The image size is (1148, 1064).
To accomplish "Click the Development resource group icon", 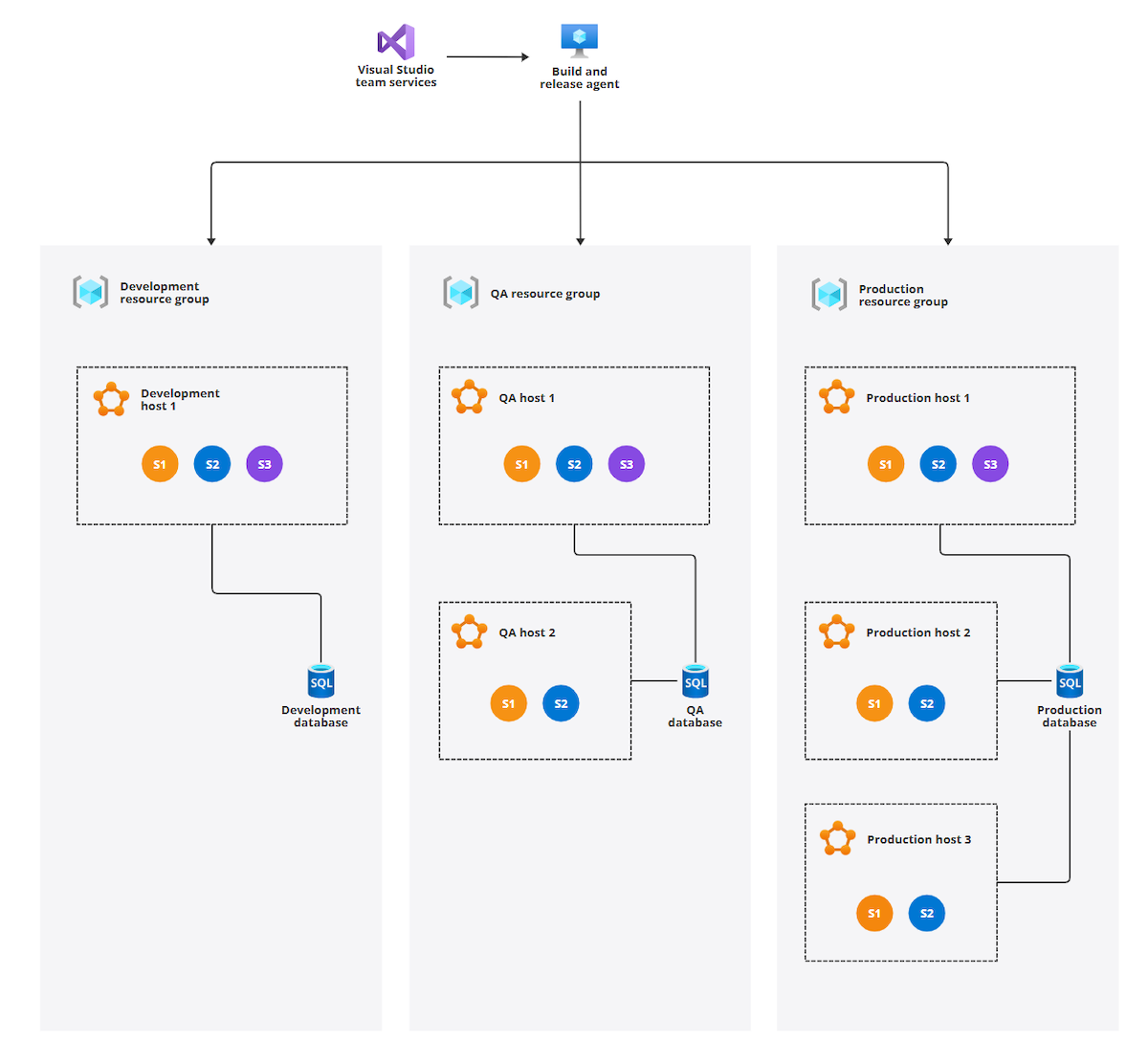I will pyautogui.click(x=91, y=292).
